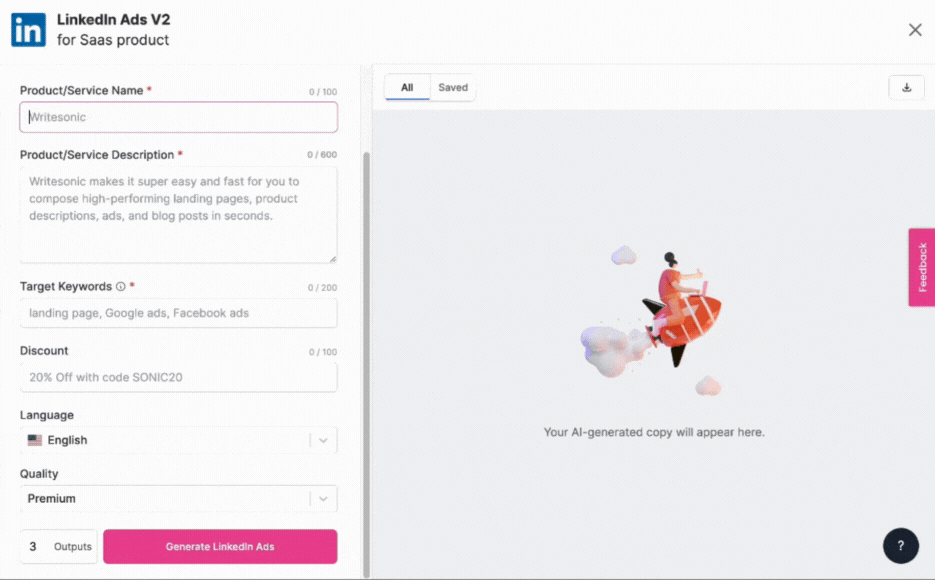Switch to the Saved tab
The width and height of the screenshot is (935, 580).
coord(453,87)
